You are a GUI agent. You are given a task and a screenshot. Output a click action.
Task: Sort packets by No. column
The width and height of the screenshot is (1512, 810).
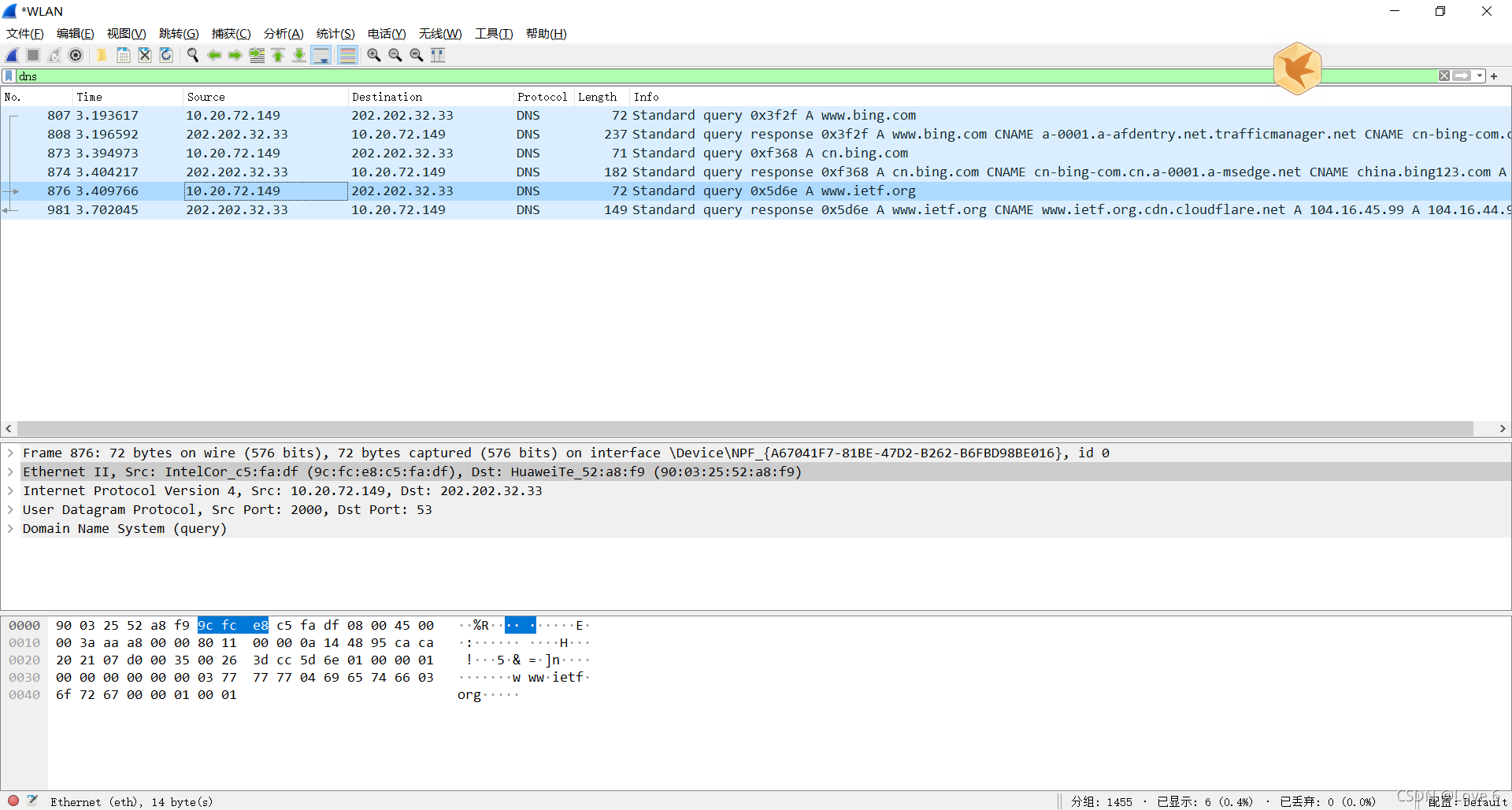click(36, 97)
